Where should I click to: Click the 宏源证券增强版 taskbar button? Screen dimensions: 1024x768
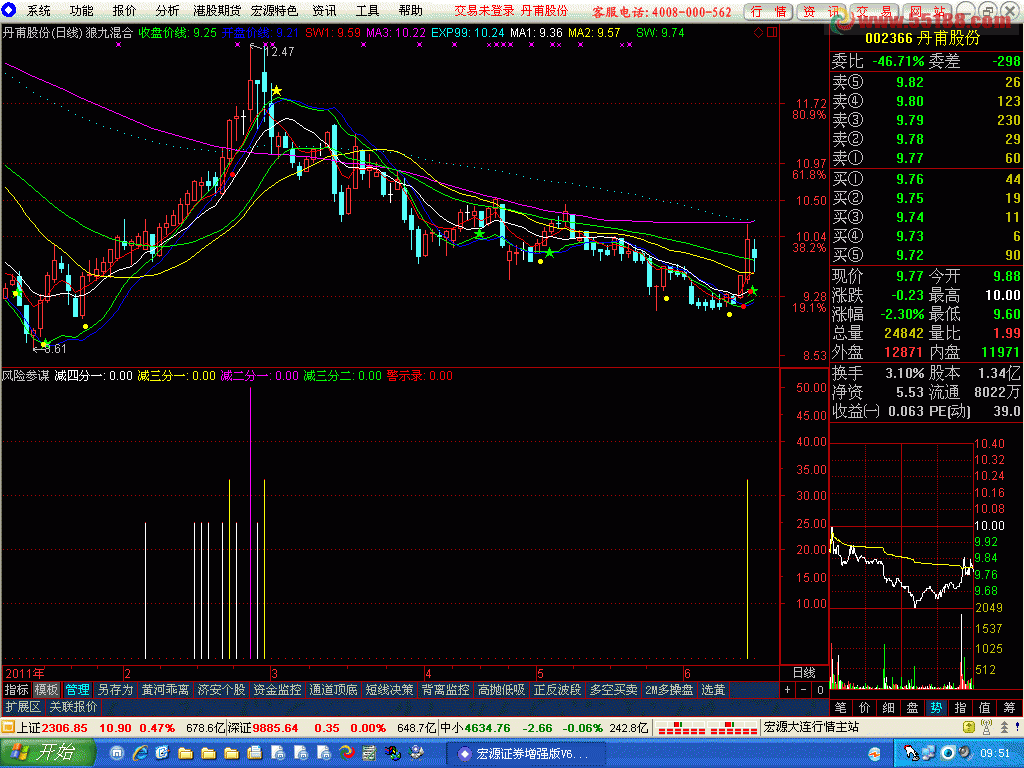(x=524, y=753)
